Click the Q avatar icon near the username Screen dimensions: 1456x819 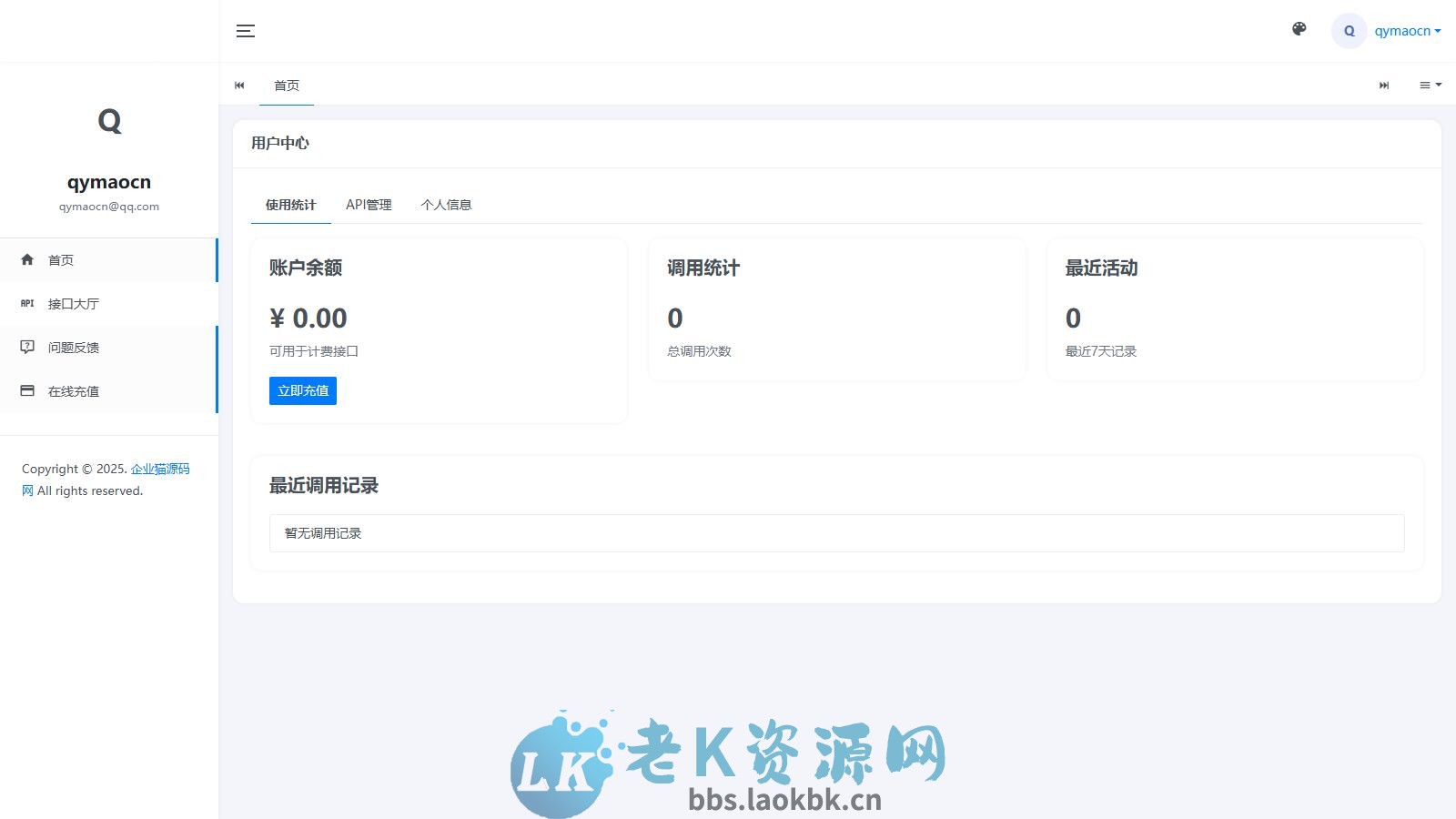tap(1349, 30)
